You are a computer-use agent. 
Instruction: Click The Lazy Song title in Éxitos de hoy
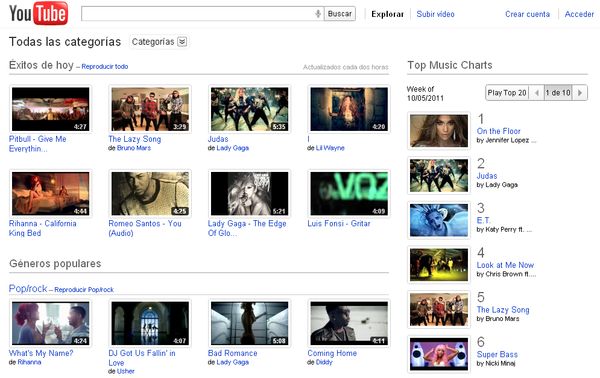135,139
